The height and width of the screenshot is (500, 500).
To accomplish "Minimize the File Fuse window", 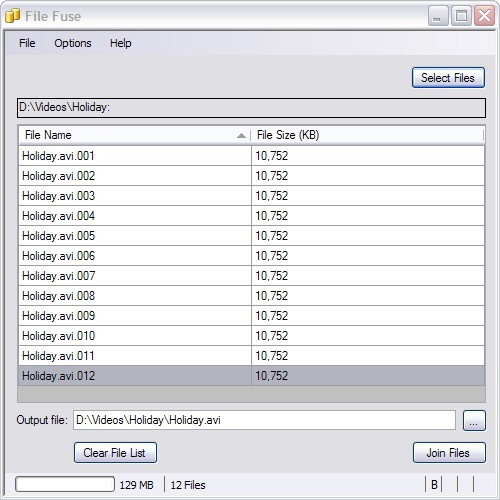I will click(438, 16).
